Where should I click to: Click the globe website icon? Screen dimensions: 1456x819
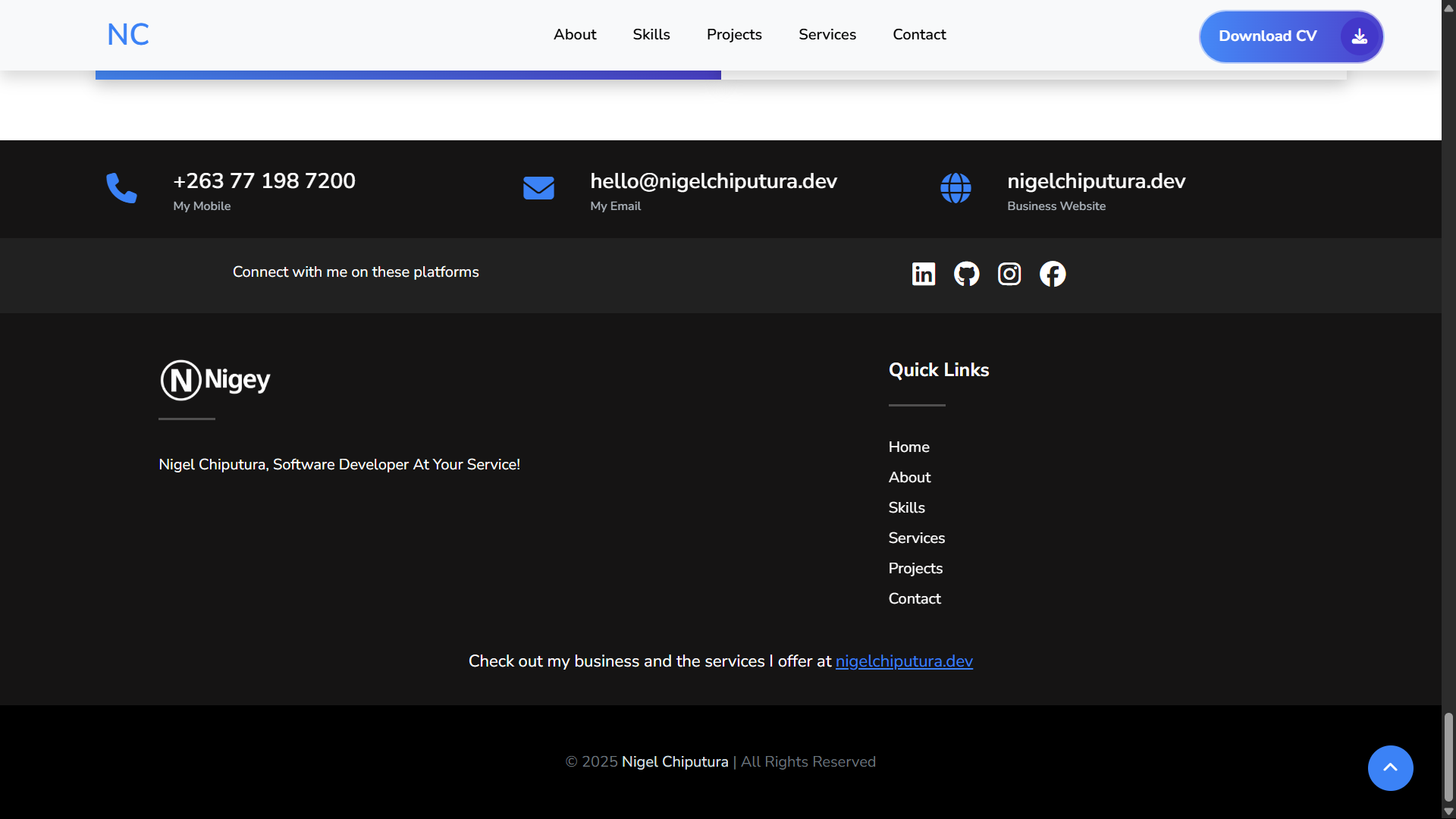click(955, 188)
